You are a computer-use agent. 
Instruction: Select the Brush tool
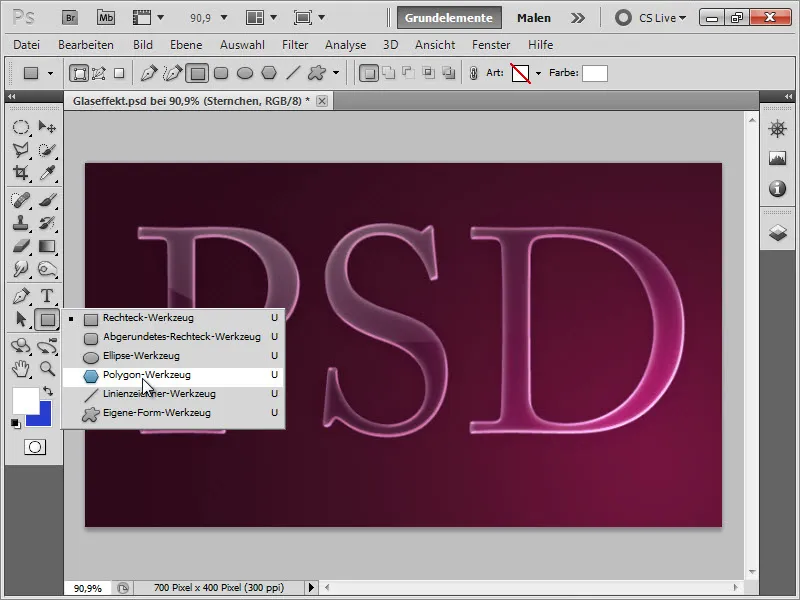click(47, 200)
